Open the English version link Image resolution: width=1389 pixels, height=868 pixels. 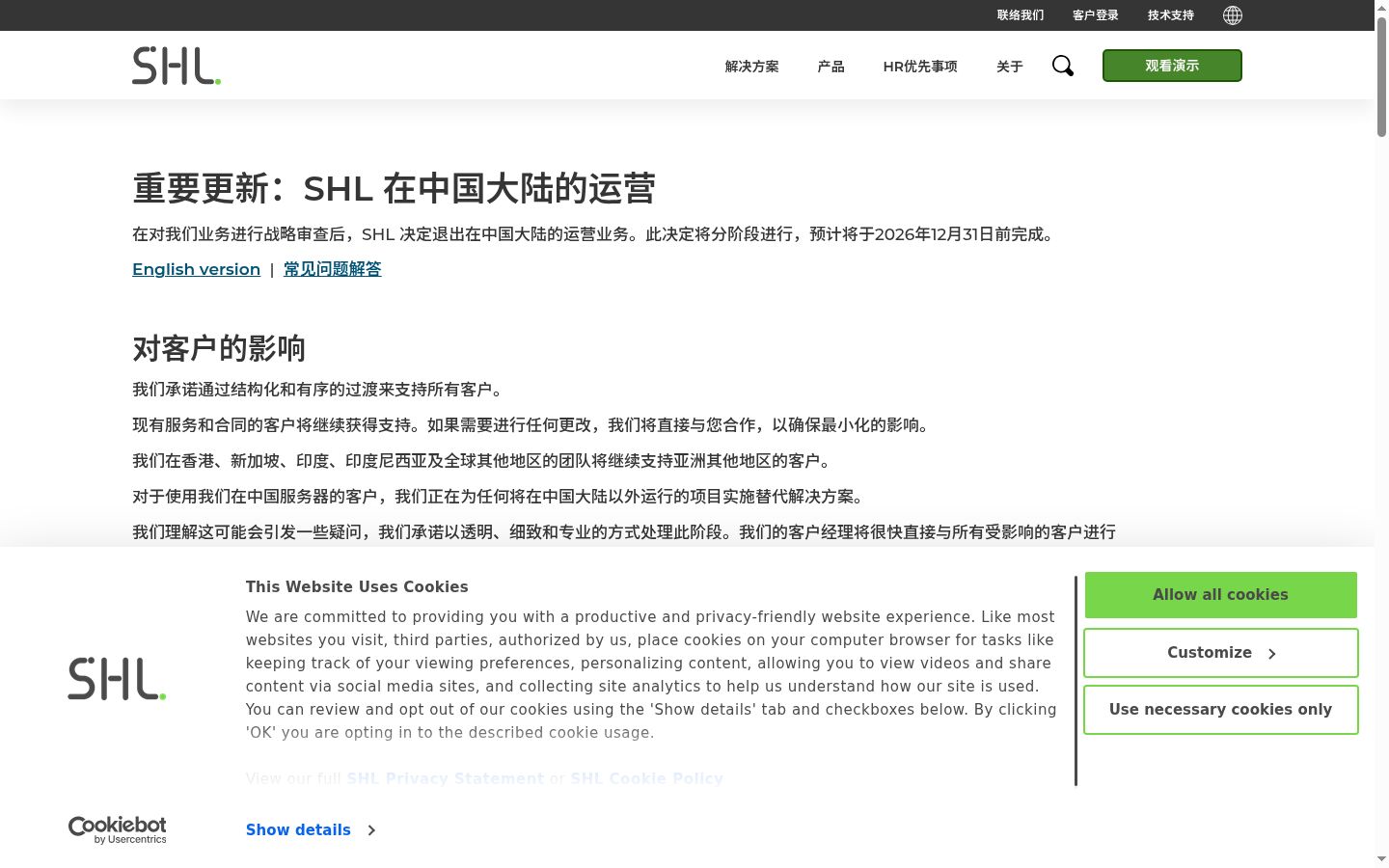[x=196, y=269]
